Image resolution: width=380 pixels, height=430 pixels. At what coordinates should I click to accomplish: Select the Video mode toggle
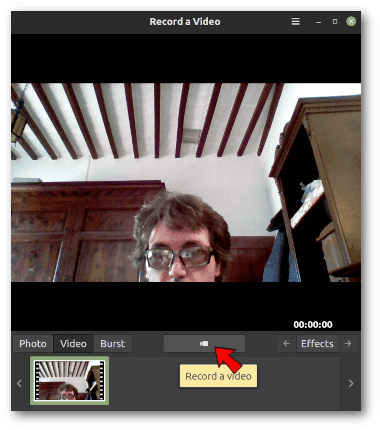coord(73,344)
